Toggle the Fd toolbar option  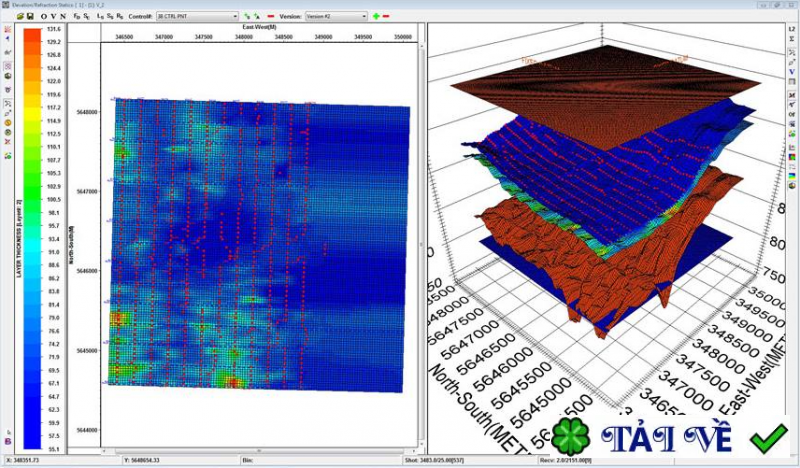[x=76, y=17]
